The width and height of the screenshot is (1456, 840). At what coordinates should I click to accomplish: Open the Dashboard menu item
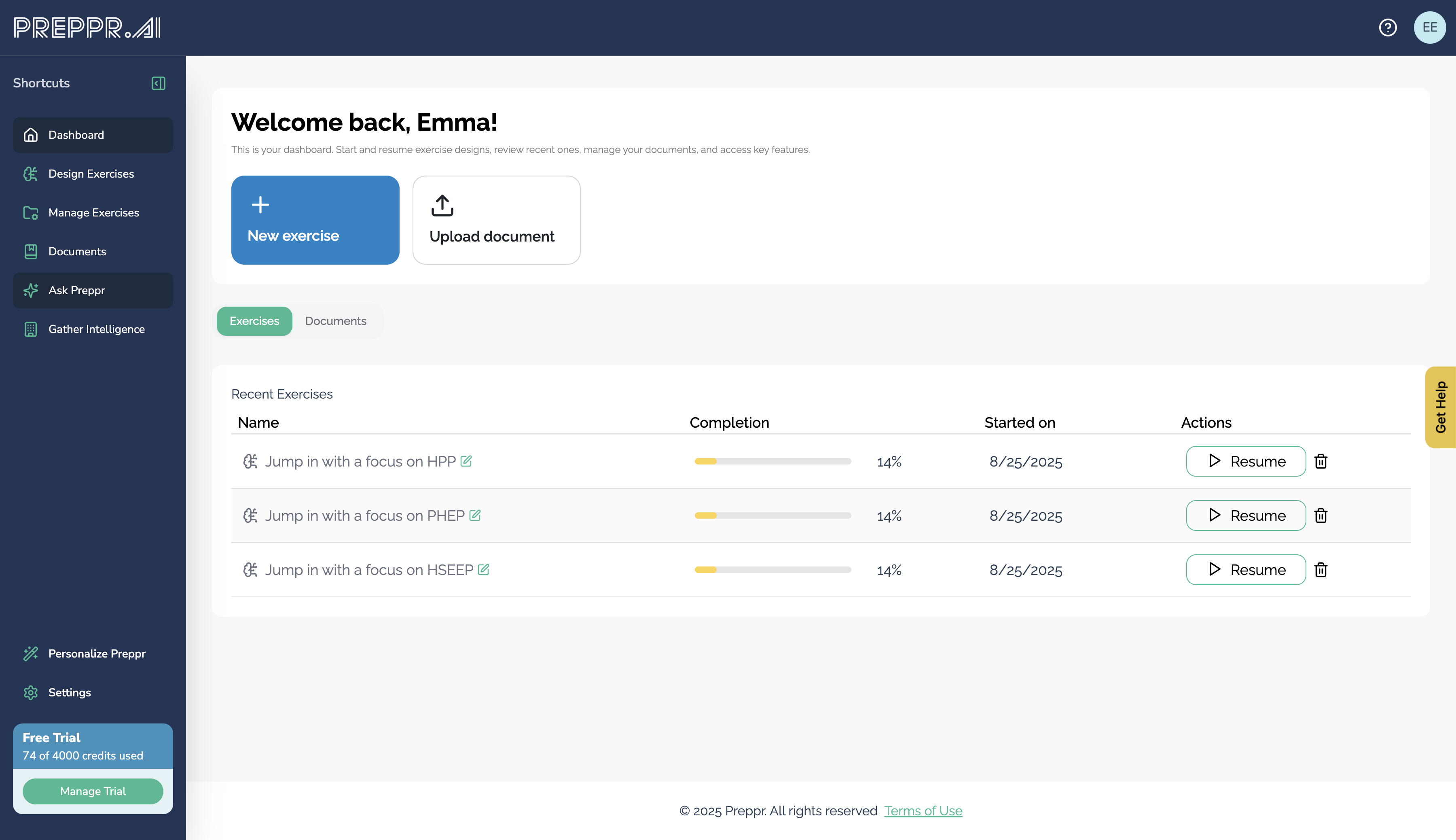93,135
